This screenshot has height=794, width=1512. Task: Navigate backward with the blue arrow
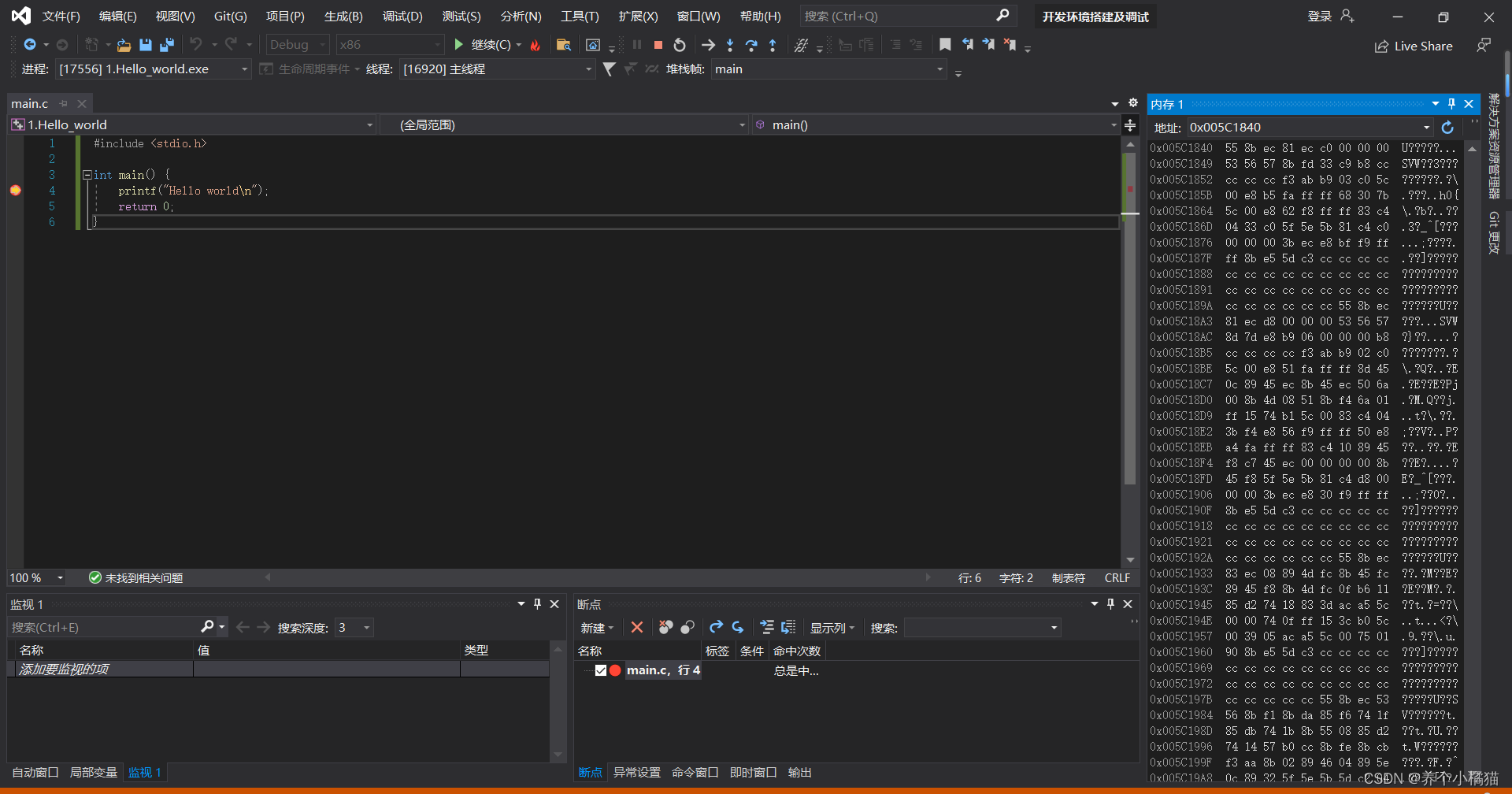pos(30,45)
